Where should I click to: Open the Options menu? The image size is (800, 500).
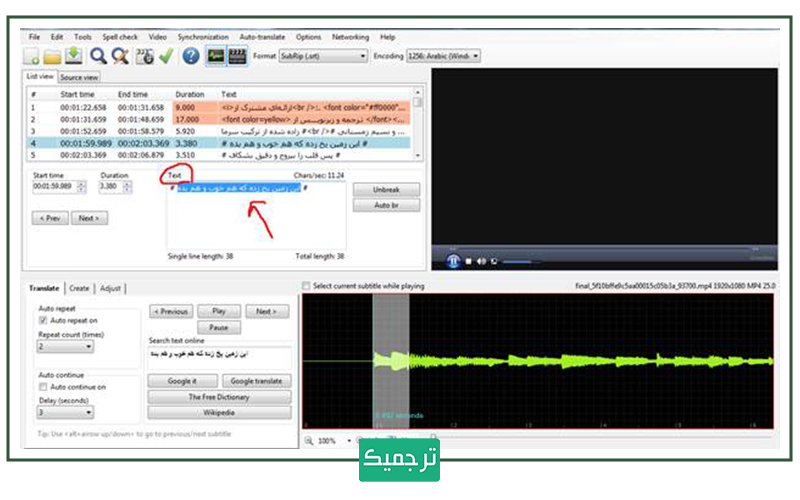[x=309, y=37]
